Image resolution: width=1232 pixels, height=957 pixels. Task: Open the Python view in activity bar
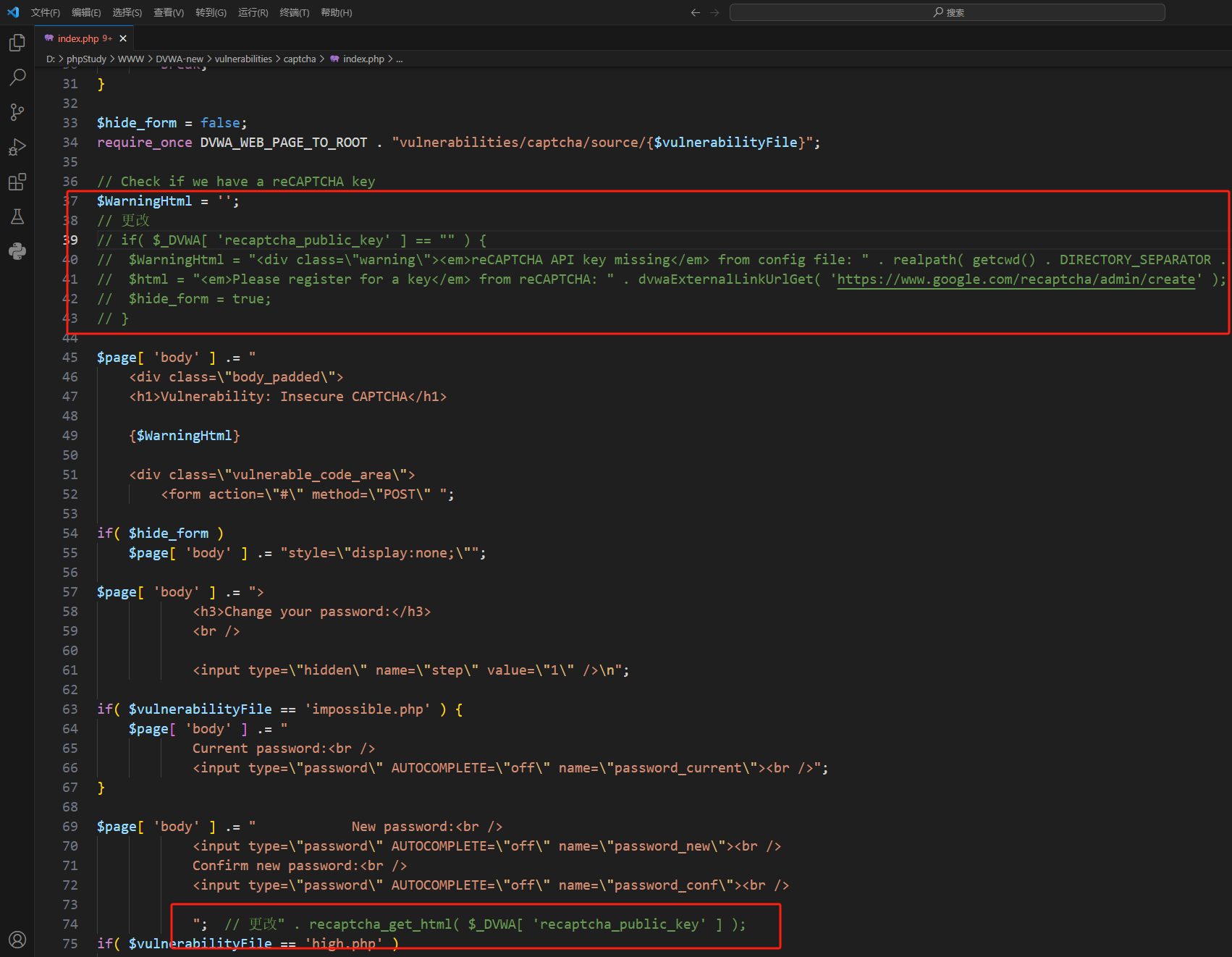[17, 251]
